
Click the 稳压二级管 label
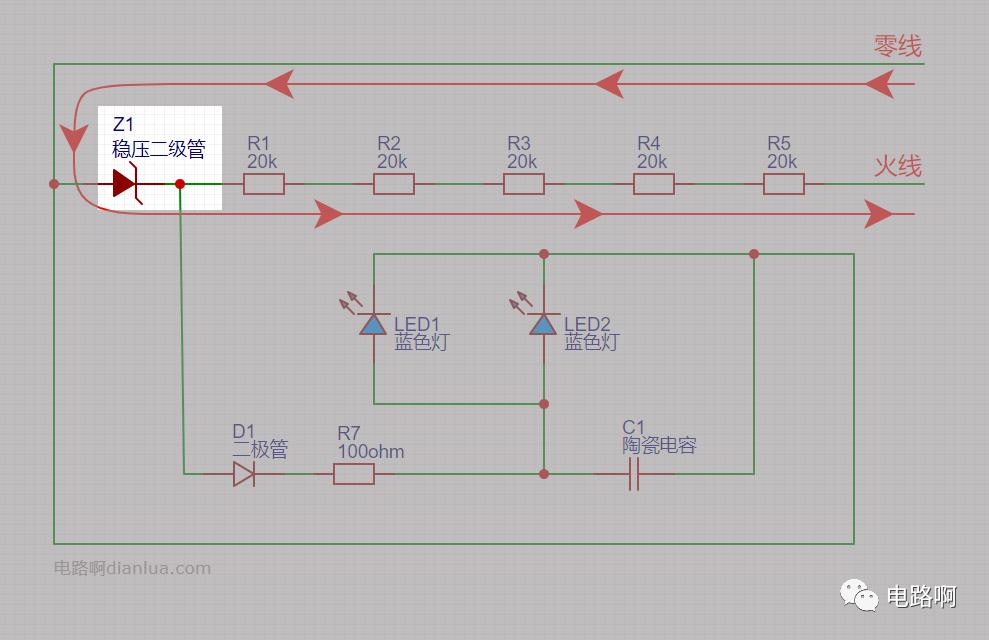(158, 149)
